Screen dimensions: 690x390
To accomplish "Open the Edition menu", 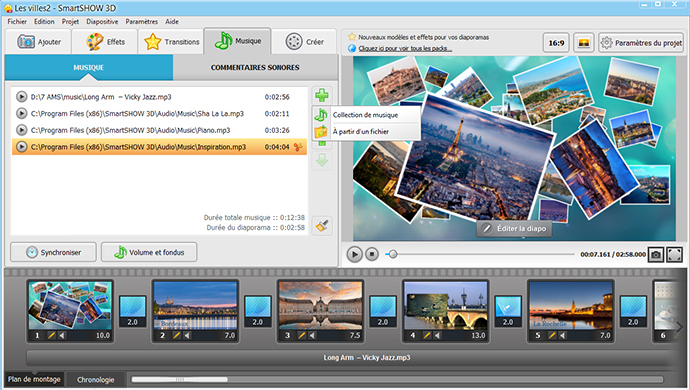I will click(44, 22).
